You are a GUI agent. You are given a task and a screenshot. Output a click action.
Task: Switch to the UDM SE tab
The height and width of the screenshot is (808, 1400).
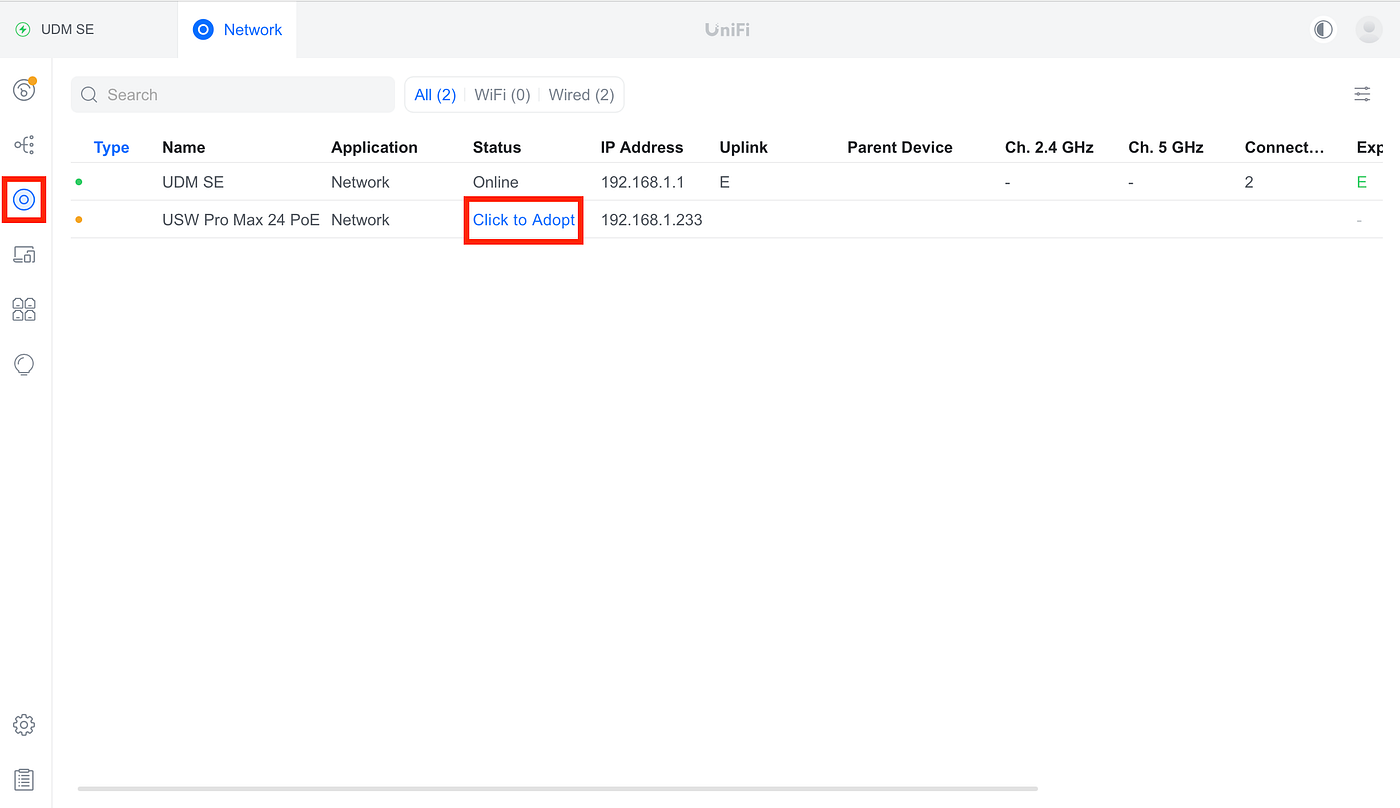pos(89,30)
